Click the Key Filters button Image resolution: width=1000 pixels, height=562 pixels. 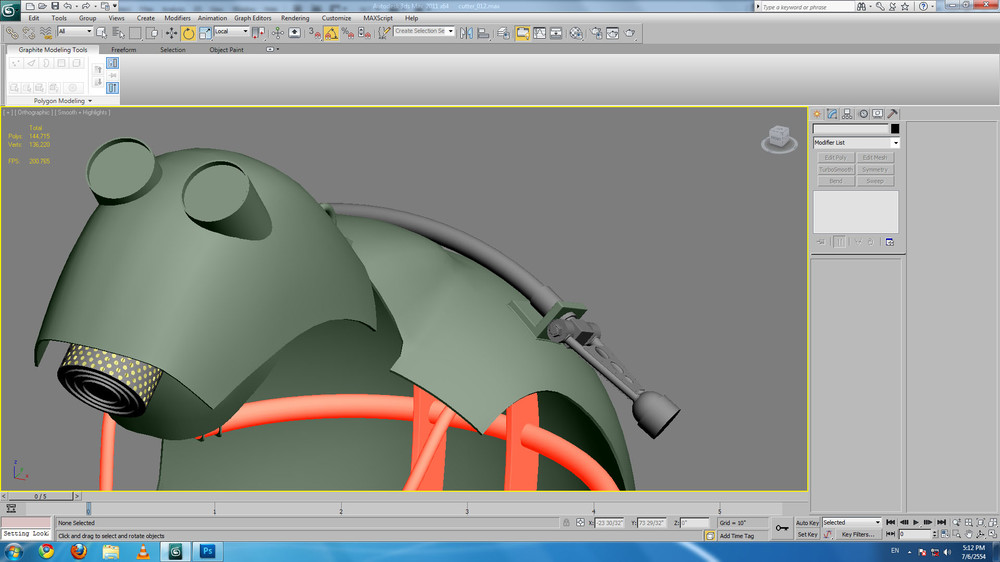(858, 535)
